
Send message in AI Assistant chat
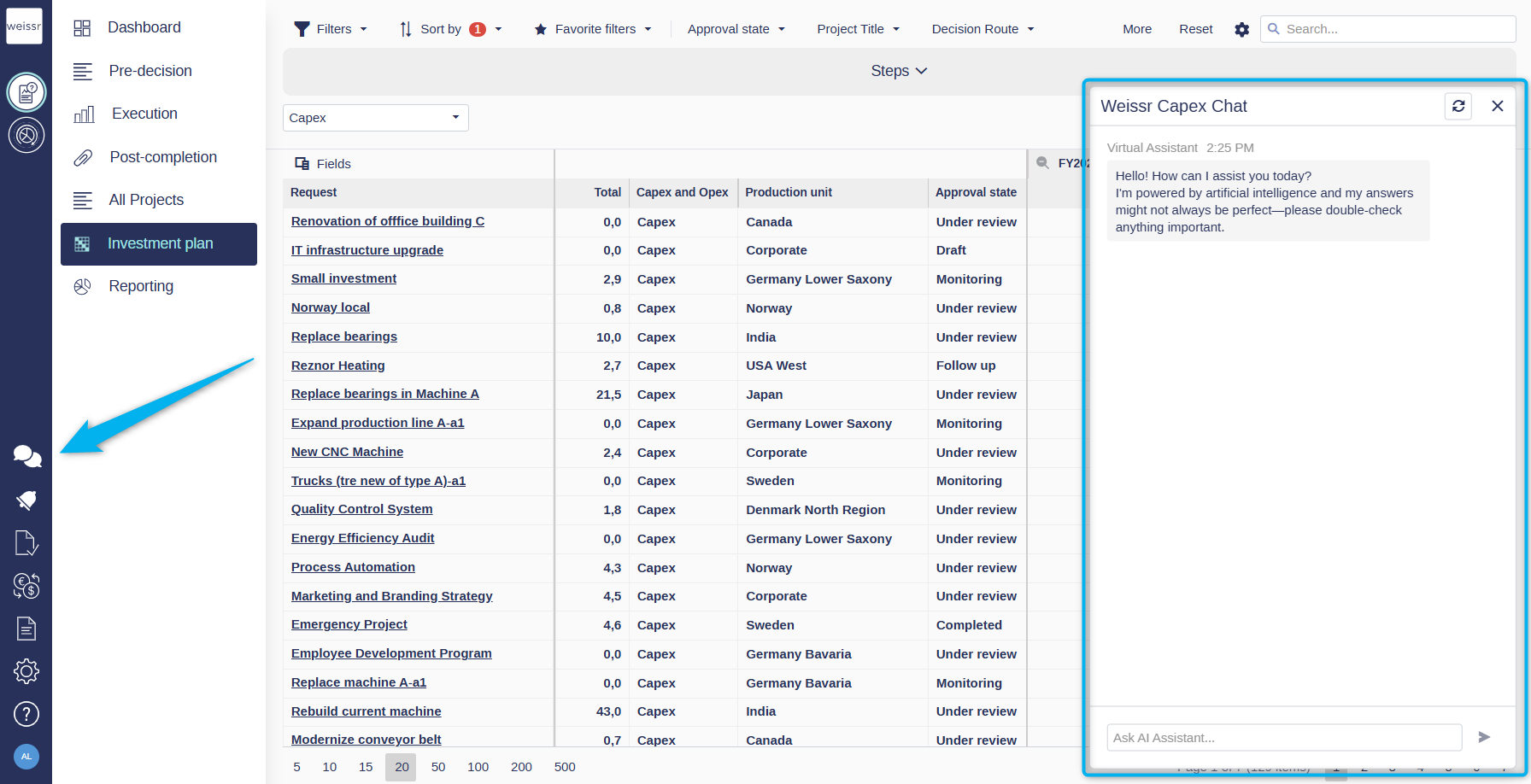1484,737
